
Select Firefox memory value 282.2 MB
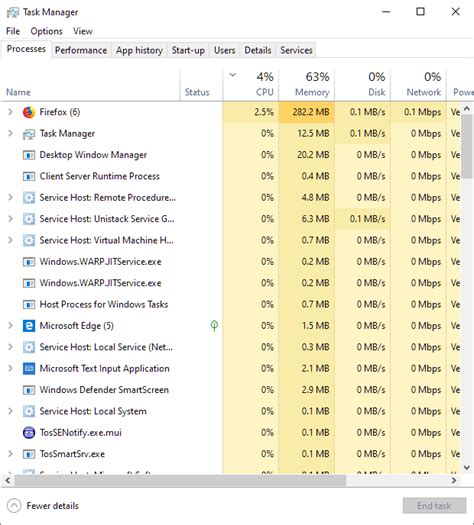[307, 112]
